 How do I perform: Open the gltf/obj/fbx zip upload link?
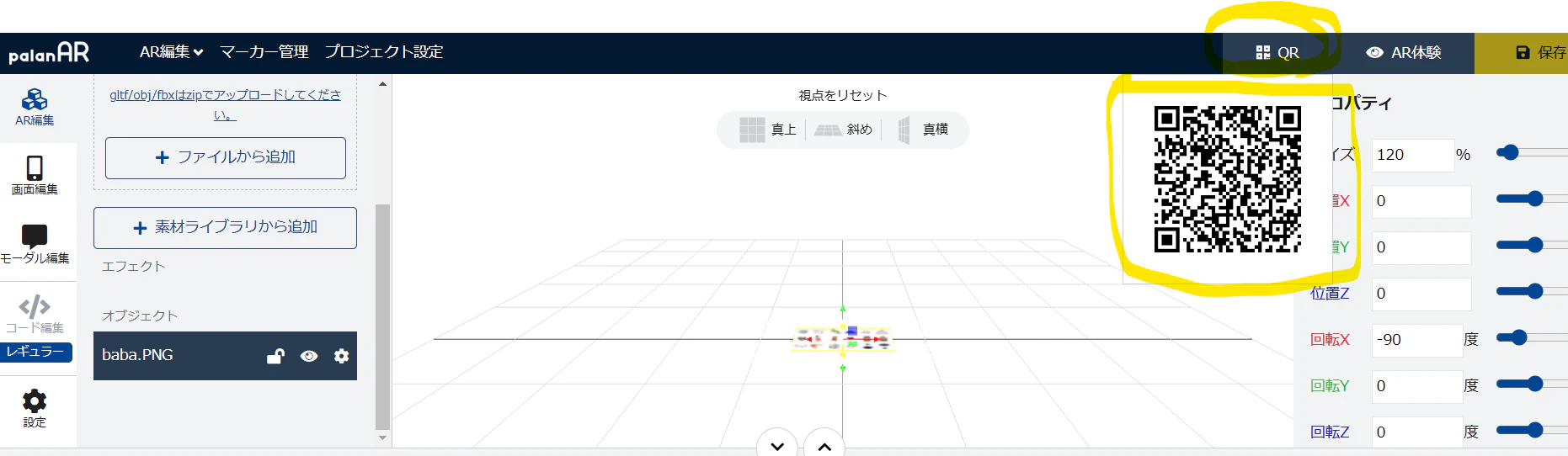point(225,104)
